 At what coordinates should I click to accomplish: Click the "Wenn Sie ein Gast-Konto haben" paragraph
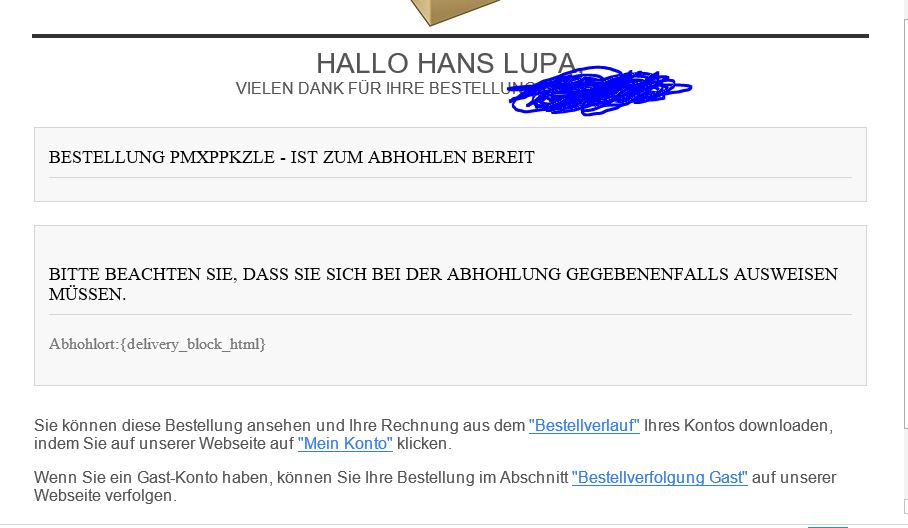pyautogui.click(x=435, y=486)
